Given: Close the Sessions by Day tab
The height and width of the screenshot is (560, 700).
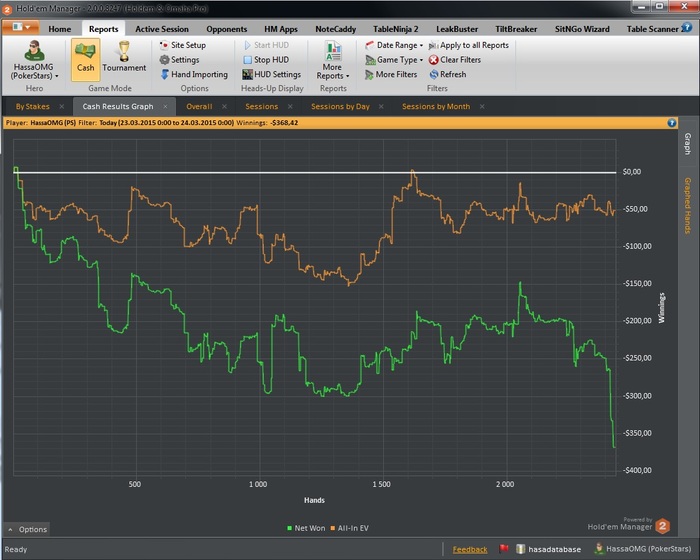Looking at the screenshot, I should [381, 107].
